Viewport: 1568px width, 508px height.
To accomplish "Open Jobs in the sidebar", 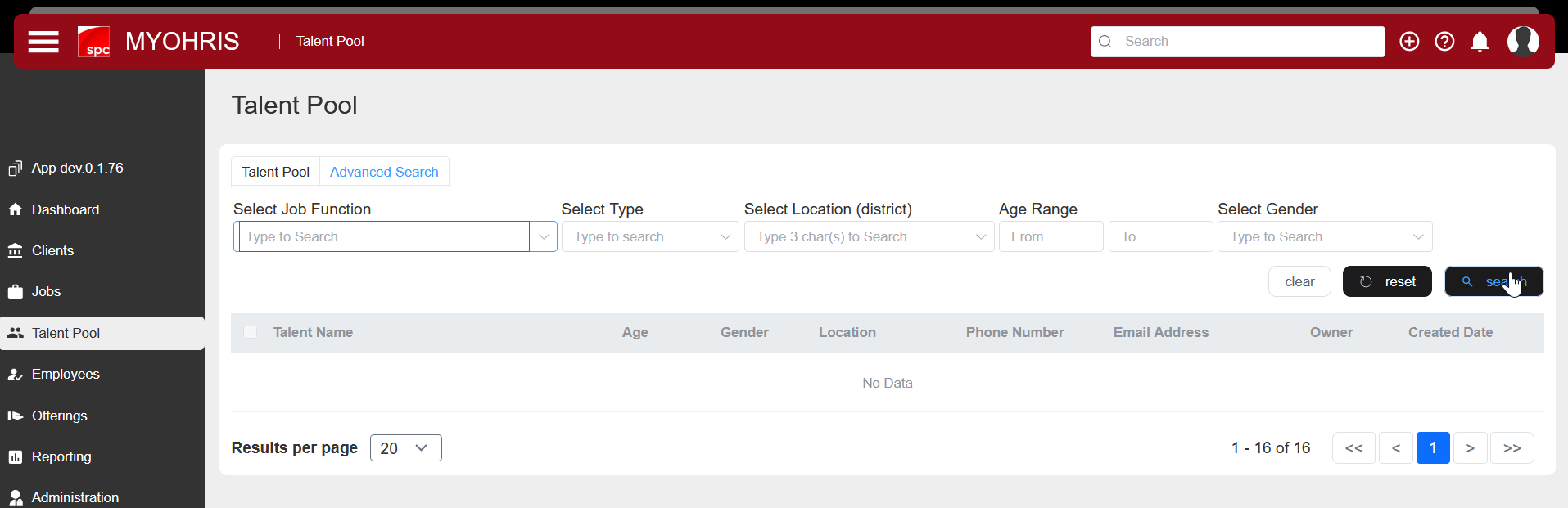I will [46, 291].
